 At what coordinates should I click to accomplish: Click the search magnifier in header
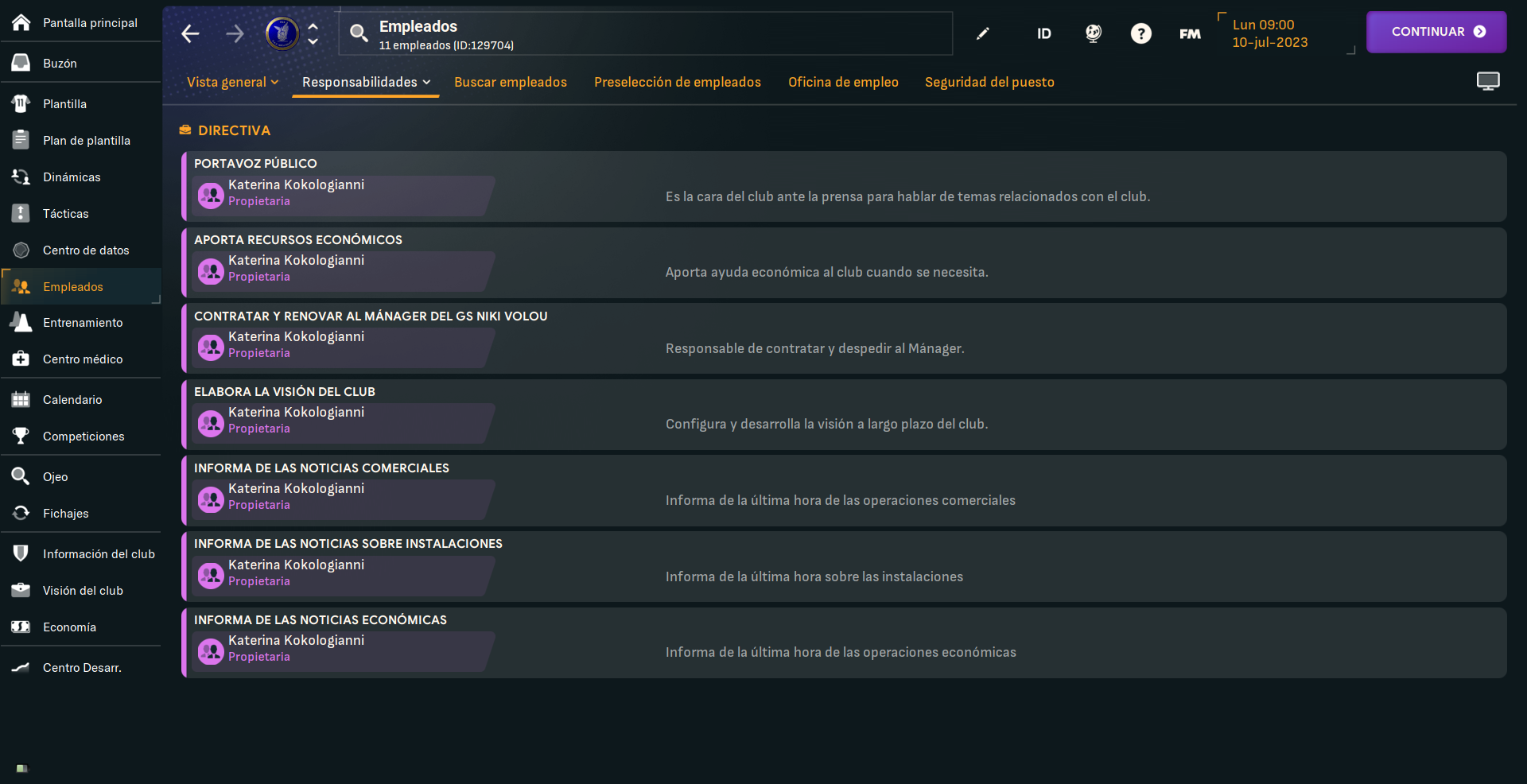pyautogui.click(x=359, y=33)
